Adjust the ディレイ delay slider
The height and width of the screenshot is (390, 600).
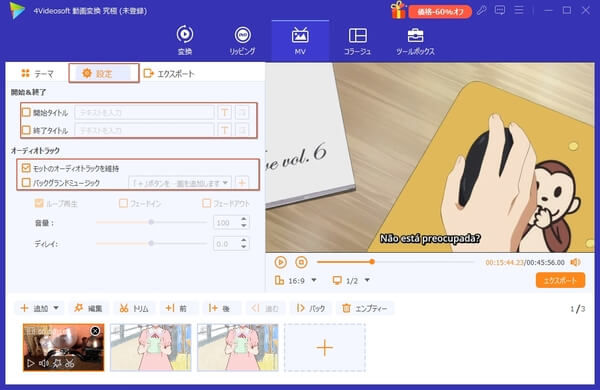[x=152, y=243]
